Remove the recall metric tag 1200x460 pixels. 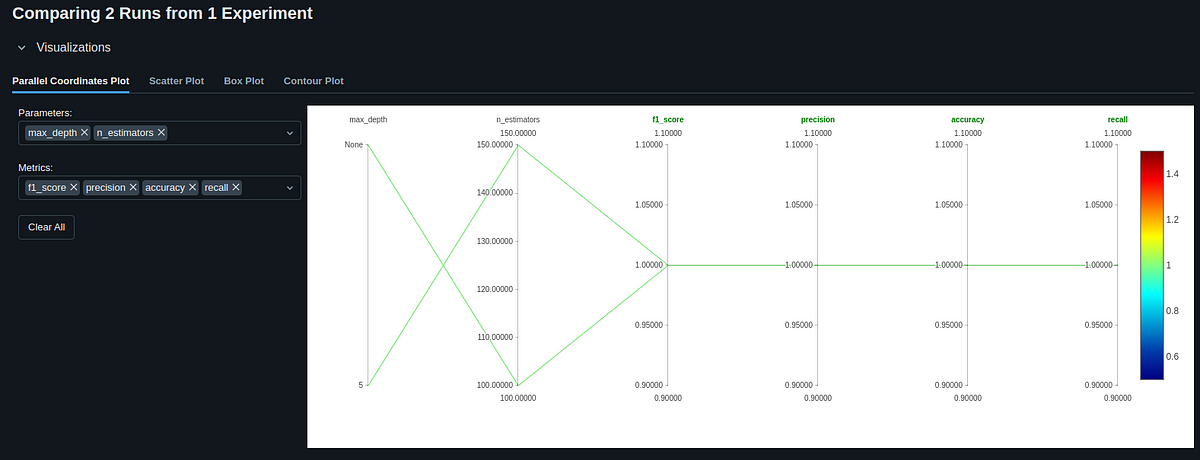[x=236, y=187]
